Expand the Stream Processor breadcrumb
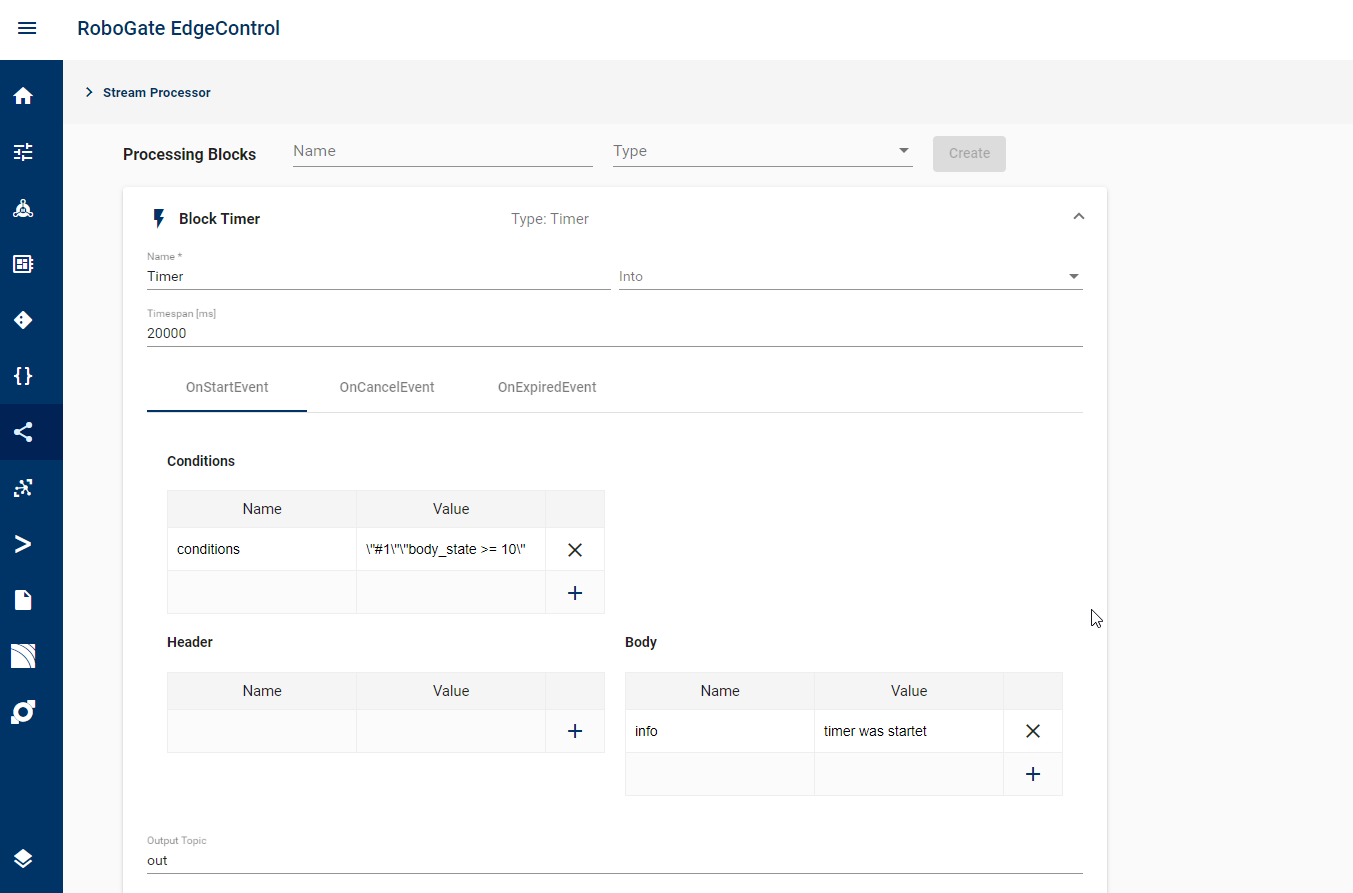This screenshot has height=893, width=1353. [x=89, y=92]
